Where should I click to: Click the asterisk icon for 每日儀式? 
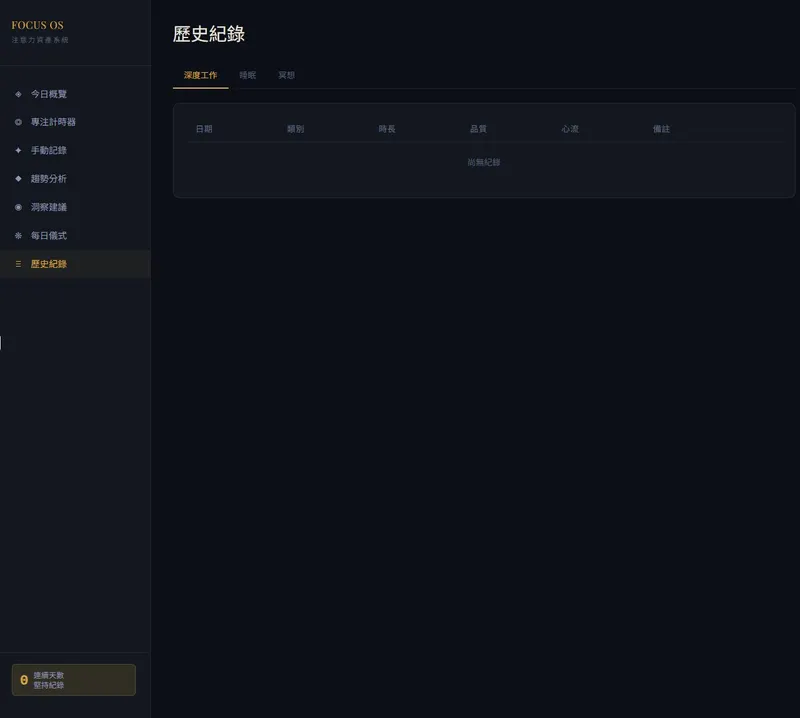tap(18, 236)
